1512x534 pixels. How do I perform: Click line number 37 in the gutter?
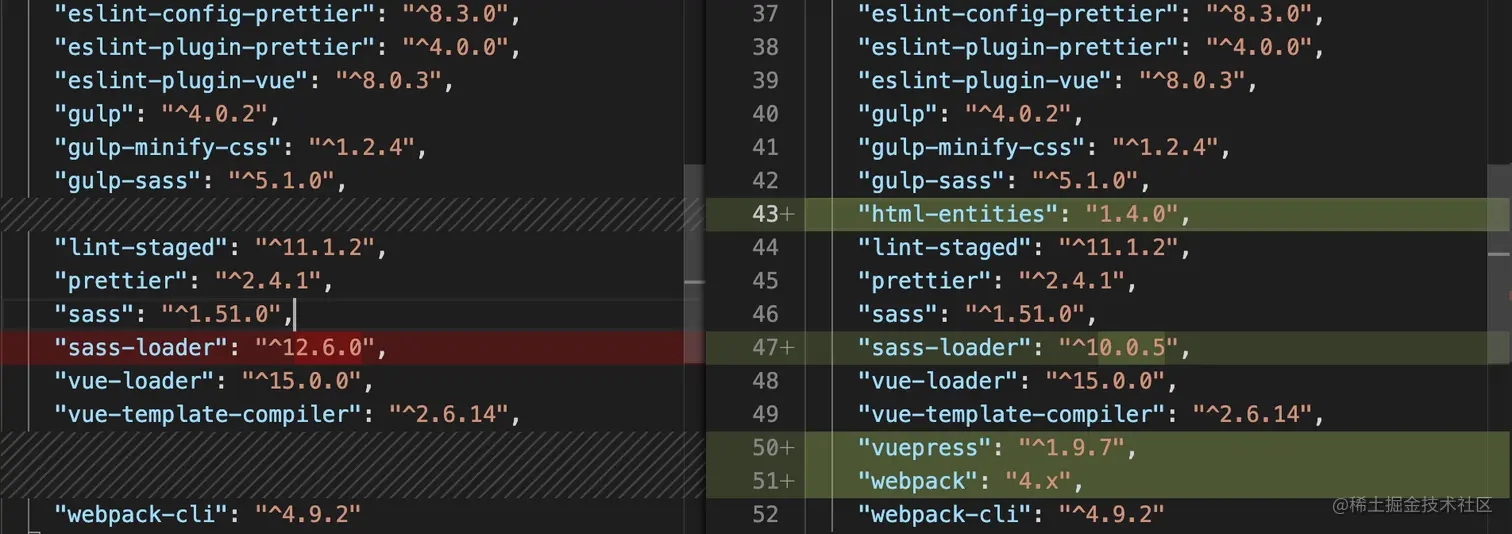click(765, 14)
